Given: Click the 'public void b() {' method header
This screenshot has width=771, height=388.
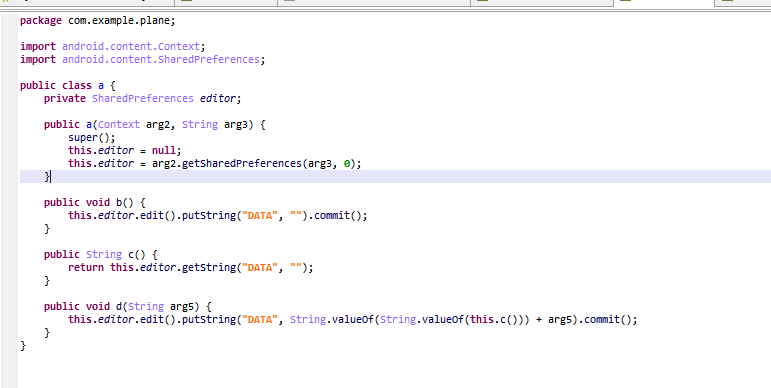Looking at the screenshot, I should pos(94,203).
